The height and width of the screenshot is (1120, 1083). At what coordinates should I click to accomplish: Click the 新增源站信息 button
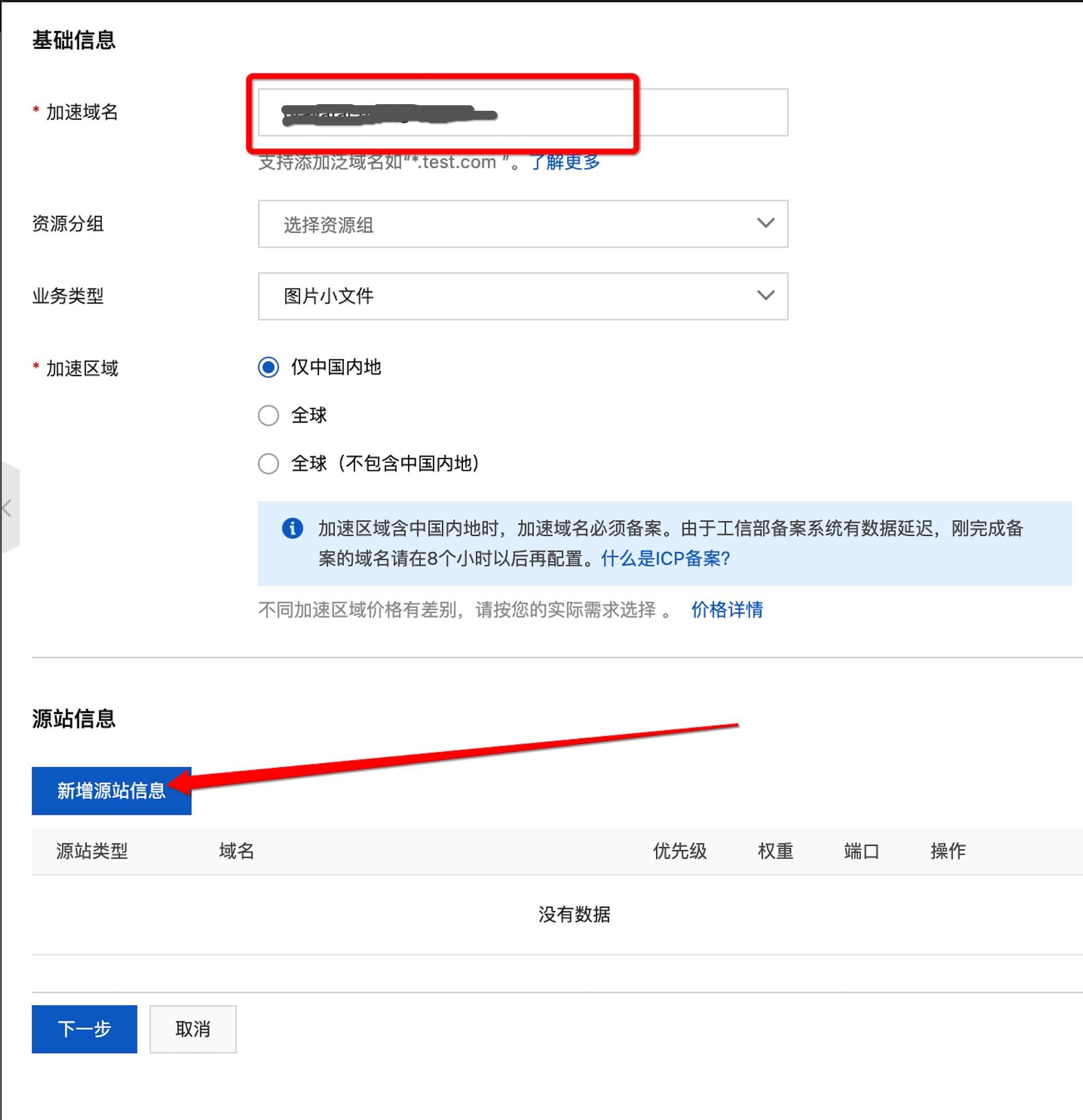pos(111,790)
